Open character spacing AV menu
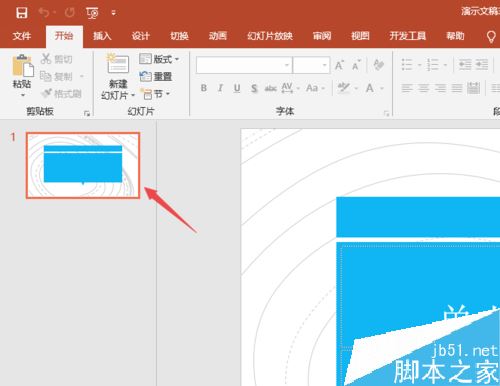Image resolution: width=500 pixels, height=386 pixels. point(291,88)
